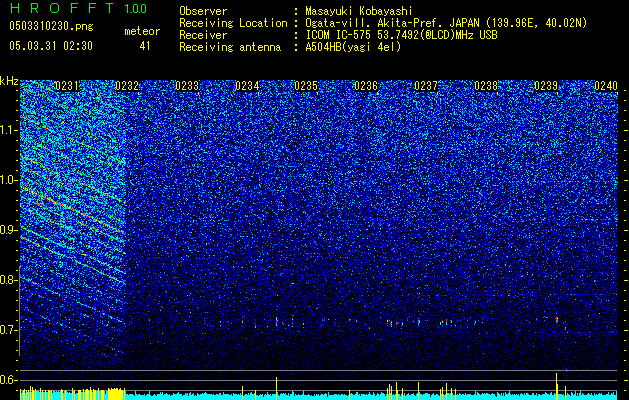Click the 0235 time marker

(306, 86)
